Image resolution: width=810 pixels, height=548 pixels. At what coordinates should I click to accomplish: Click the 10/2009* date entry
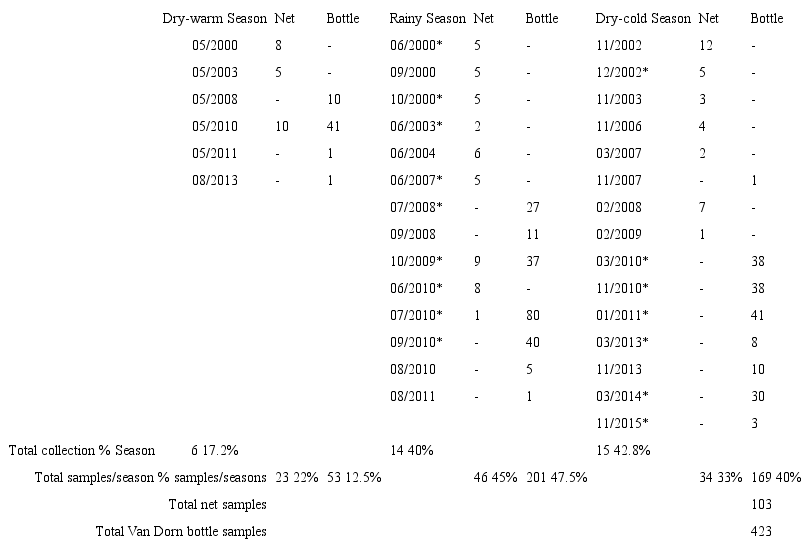[415, 261]
